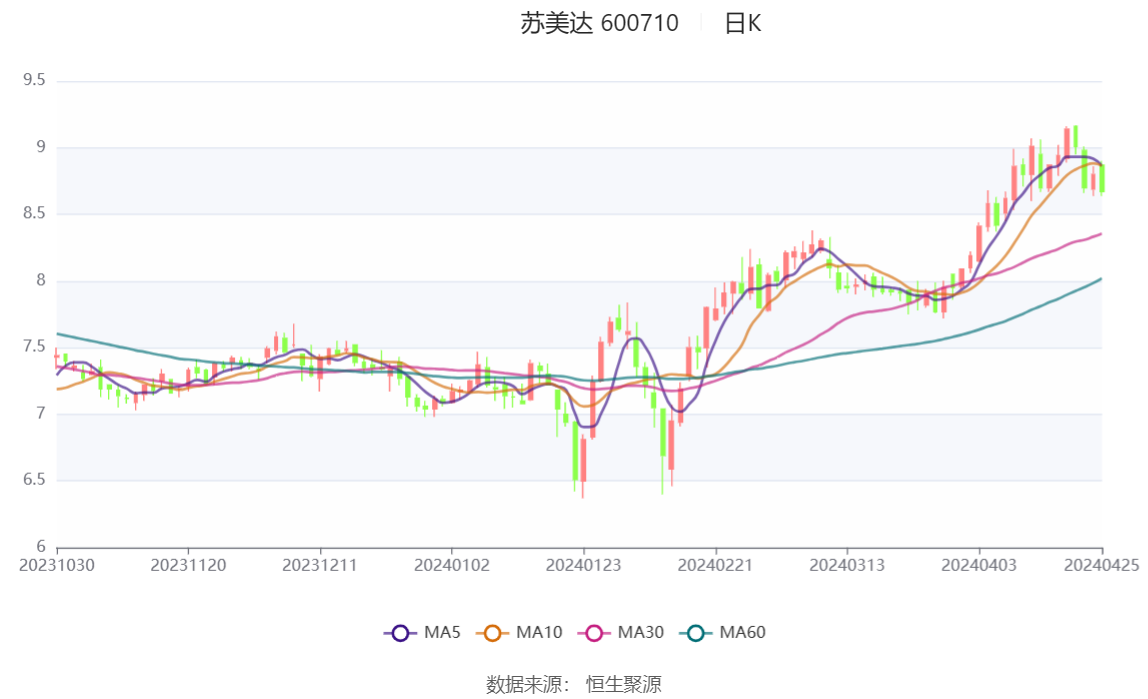The height and width of the screenshot is (699, 1148).
Task: Toggle the MA30 legend series
Action: pos(621,632)
